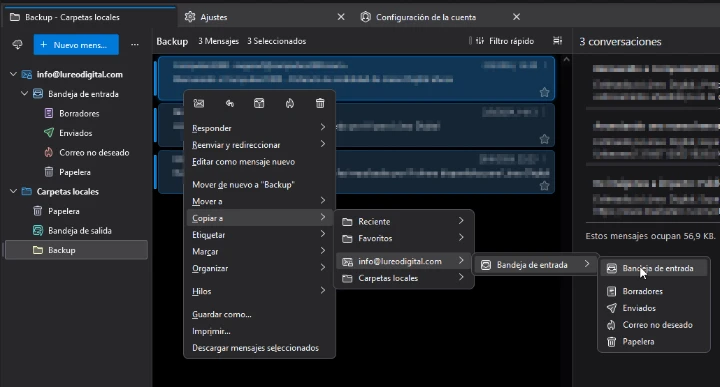Open message list display options icon
720x387 pixels.
click(x=557, y=41)
